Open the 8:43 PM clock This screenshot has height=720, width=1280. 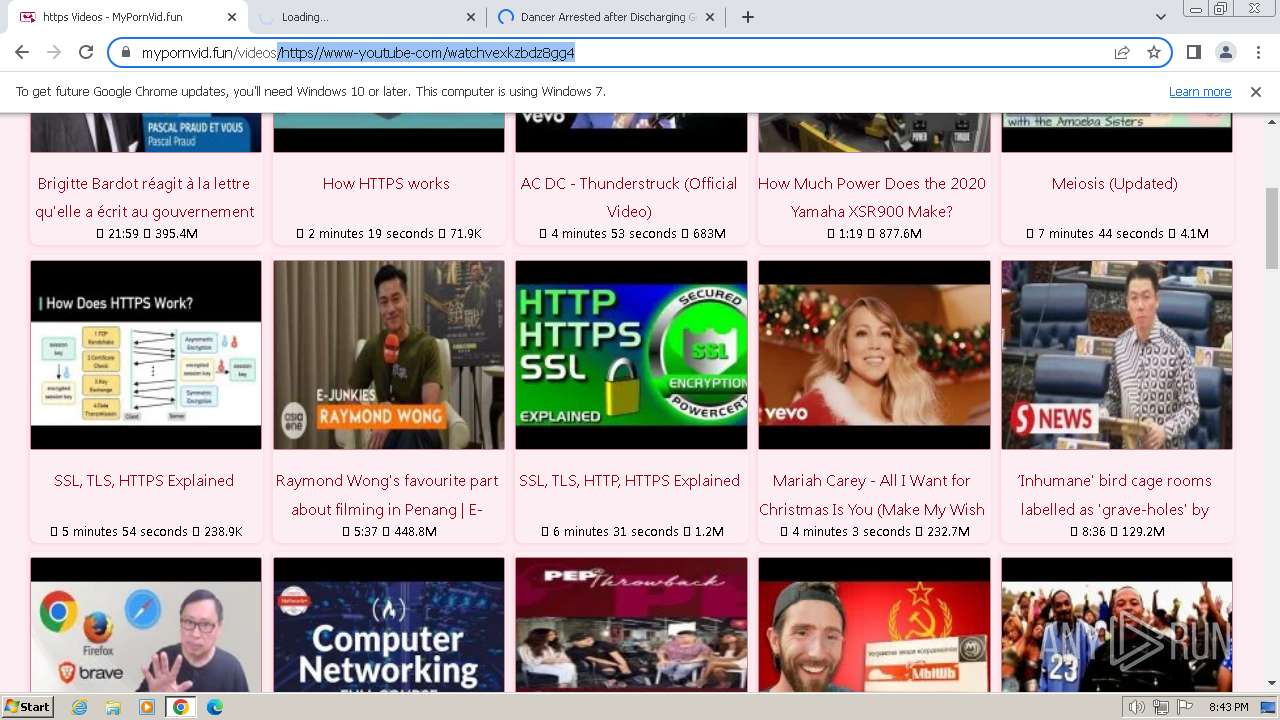pyautogui.click(x=1228, y=707)
